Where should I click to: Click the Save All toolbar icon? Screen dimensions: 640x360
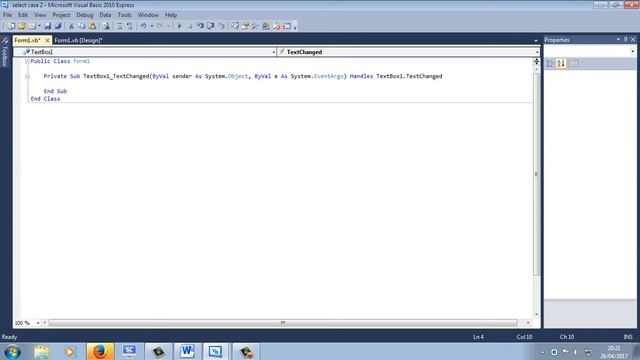[x=58, y=26]
